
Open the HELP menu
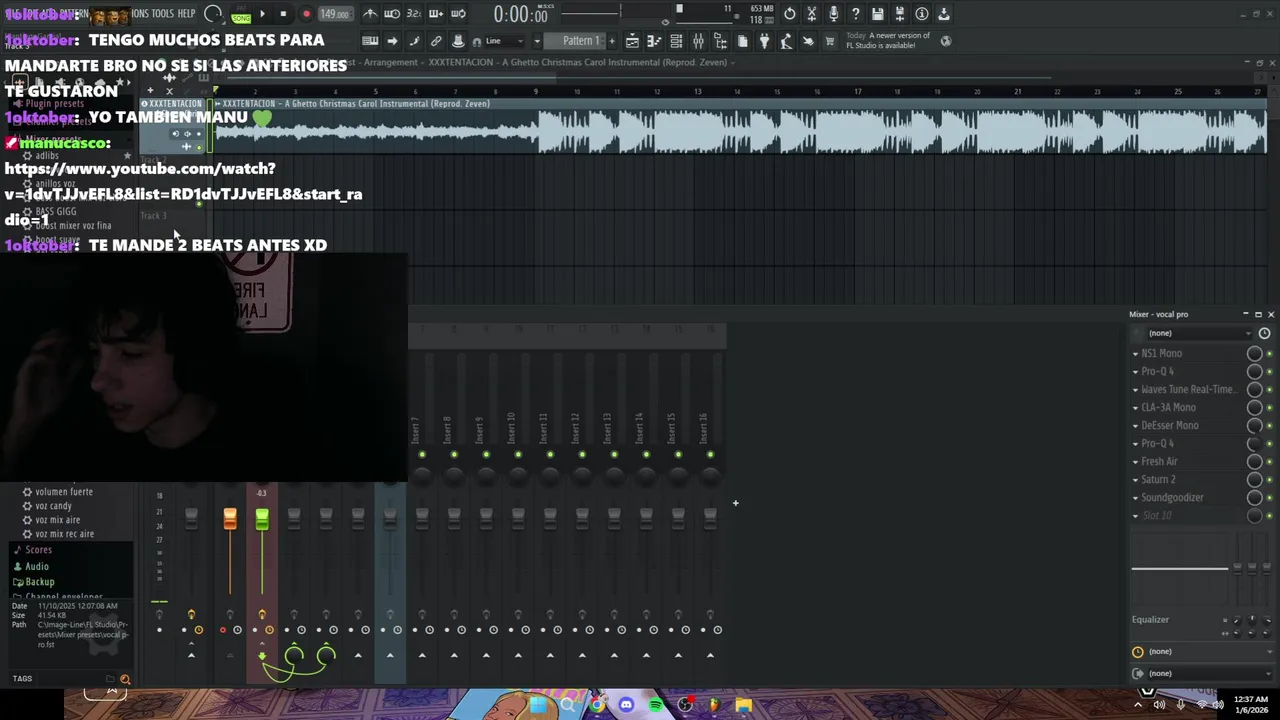point(187,14)
